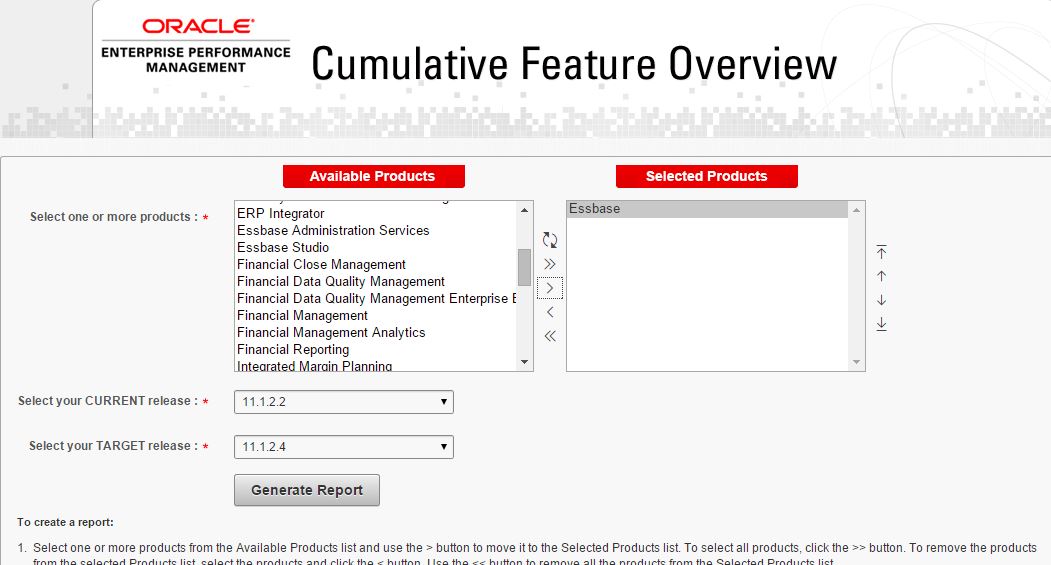Open the TARGET release dropdown
The image size is (1051, 565).
tap(343, 446)
